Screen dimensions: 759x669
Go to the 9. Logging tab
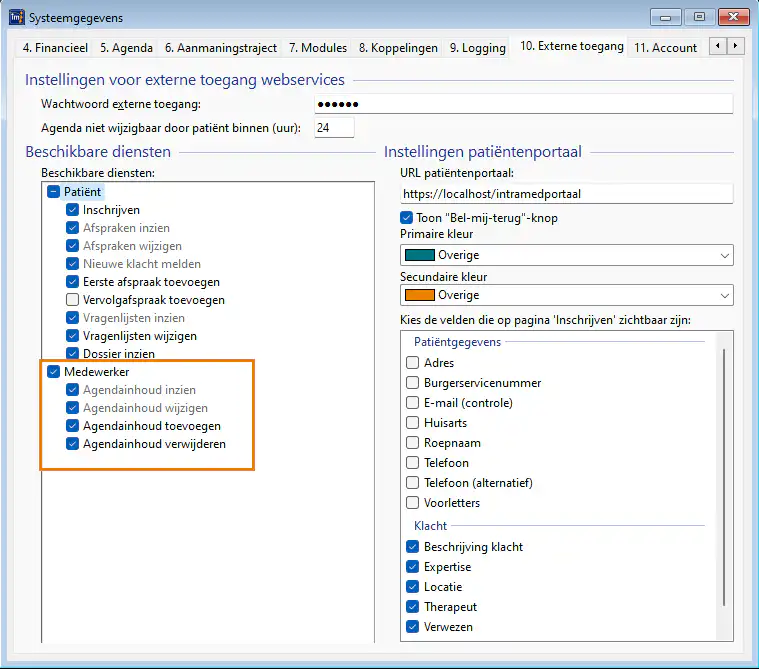pos(477,47)
